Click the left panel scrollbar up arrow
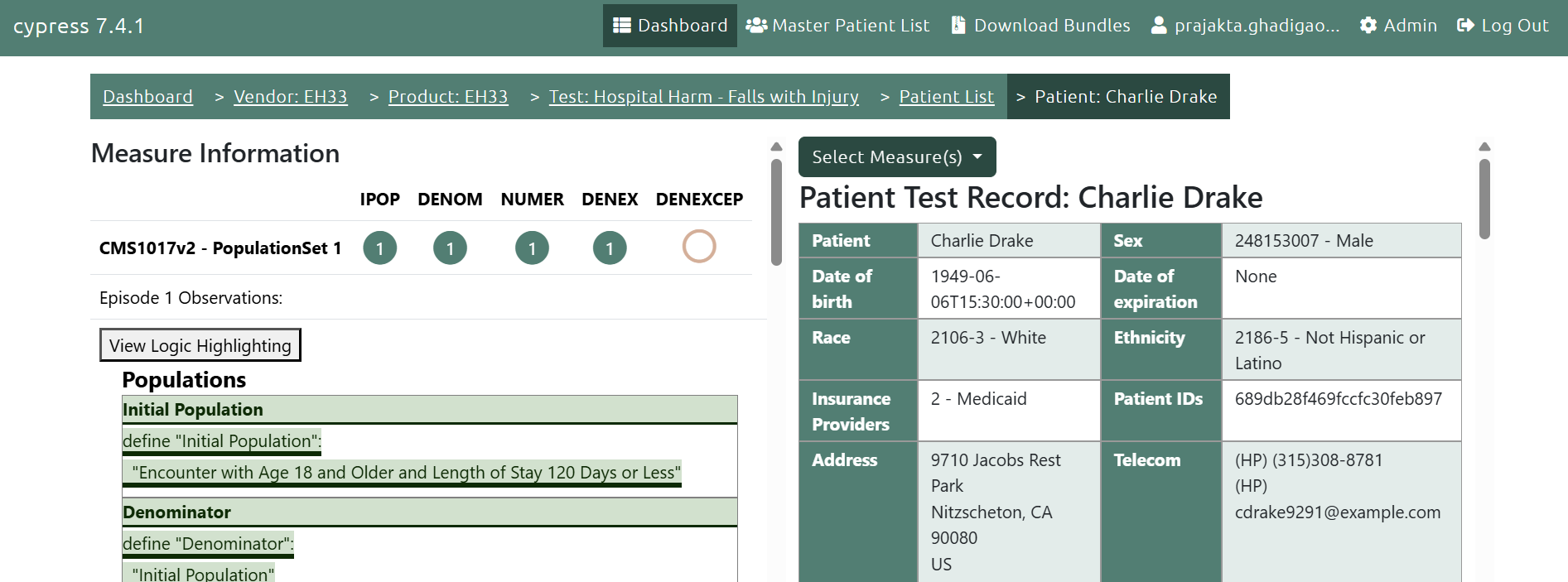Screen dimensions: 1568x582 coord(776,147)
